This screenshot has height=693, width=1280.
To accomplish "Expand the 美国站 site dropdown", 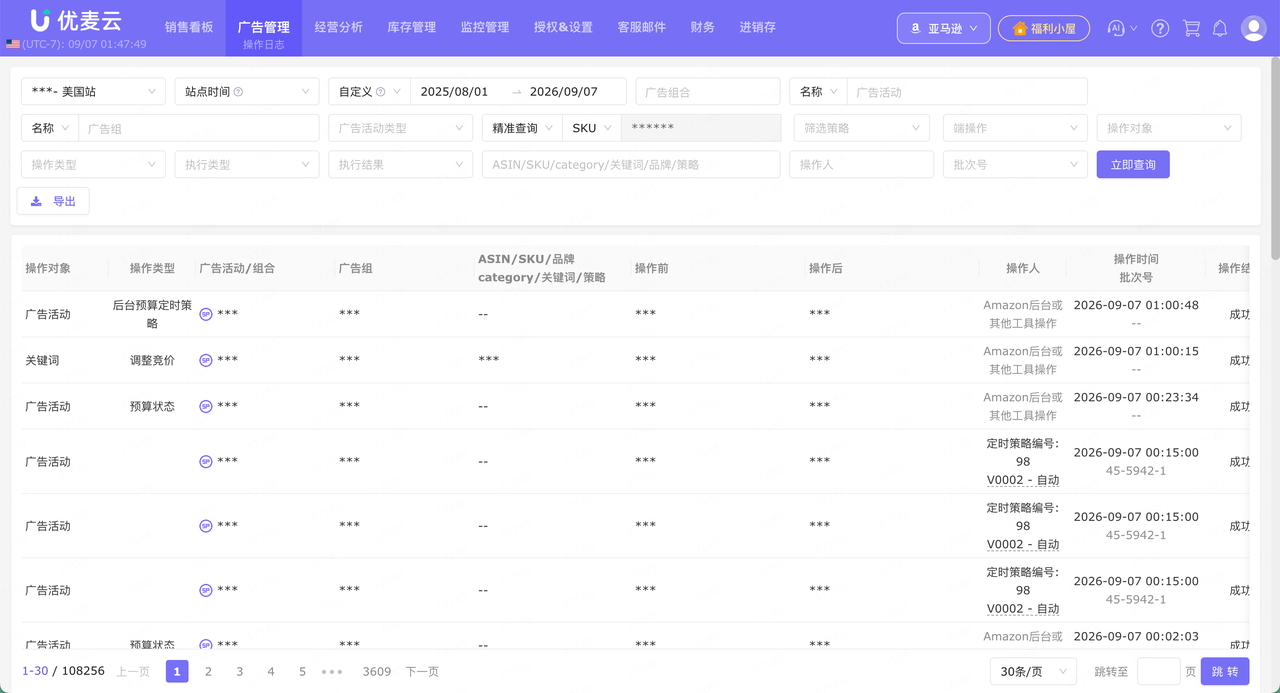I will click(93, 92).
